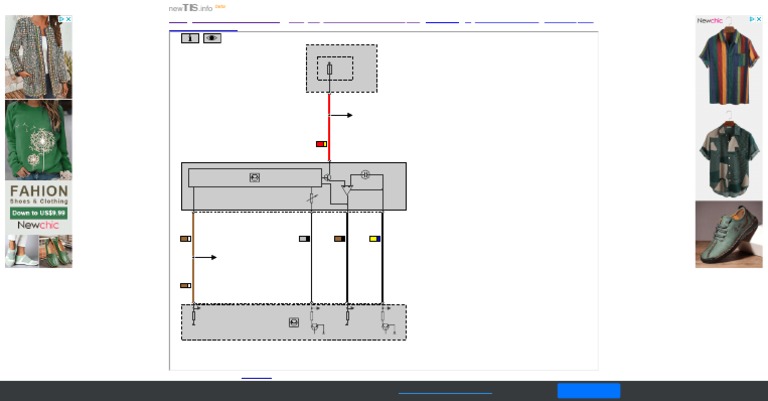Click the info button above the diagram
Viewport: 768px width, 401px height.
pos(190,38)
